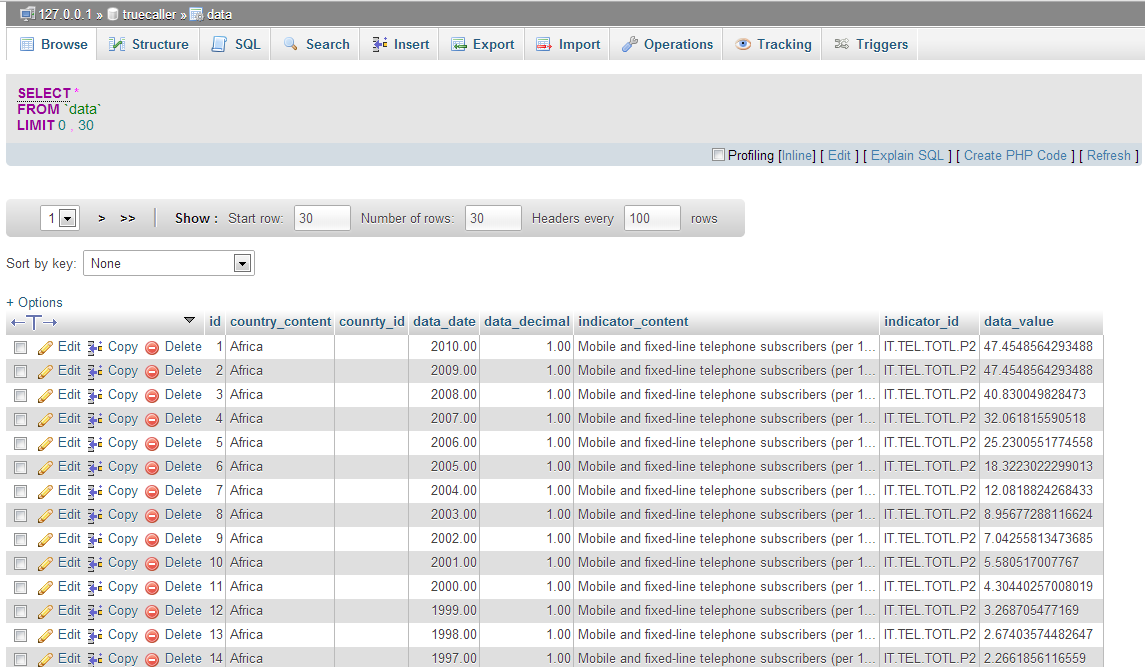
Task: Click the red Delete icon in row 14
Action: [152, 660]
